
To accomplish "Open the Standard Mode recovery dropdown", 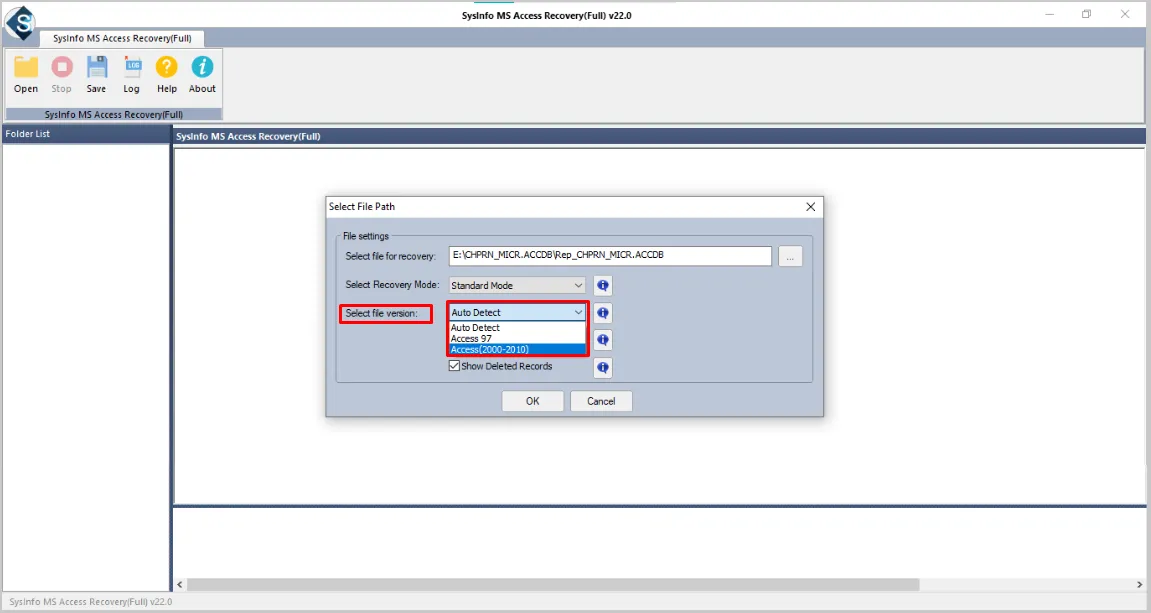I will (x=517, y=285).
